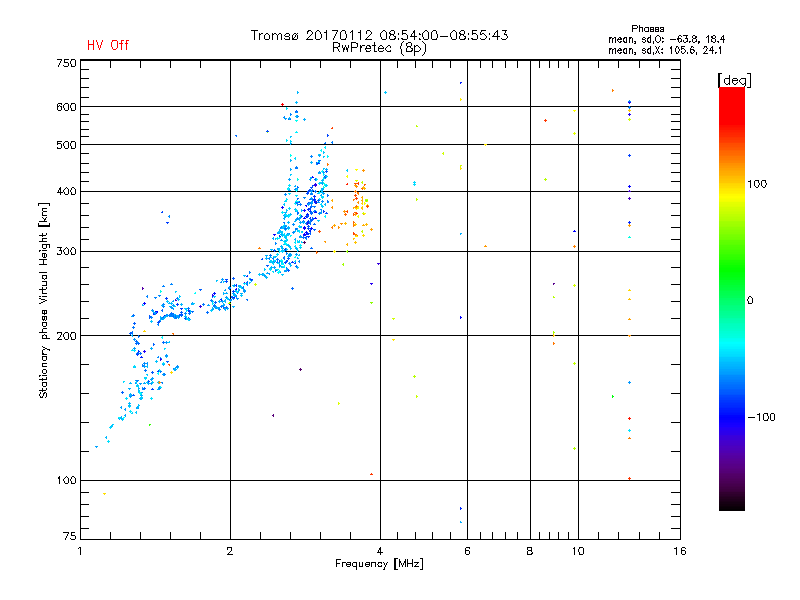Viewport: 800px width, 600px height.
Task: Click the y-axis tick label '100'
Action: pos(66,481)
